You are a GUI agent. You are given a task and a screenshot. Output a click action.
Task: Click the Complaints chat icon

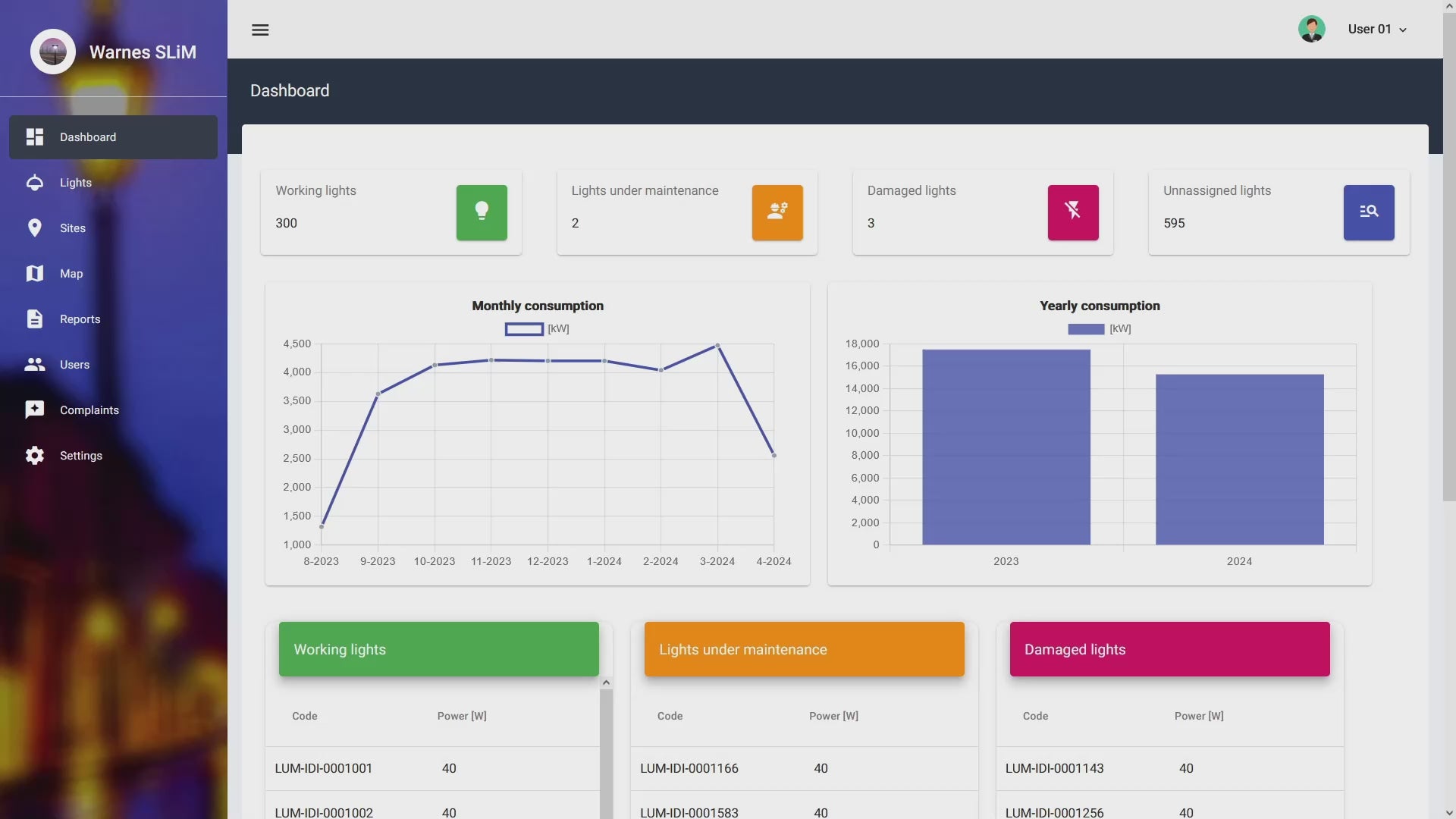(x=35, y=409)
